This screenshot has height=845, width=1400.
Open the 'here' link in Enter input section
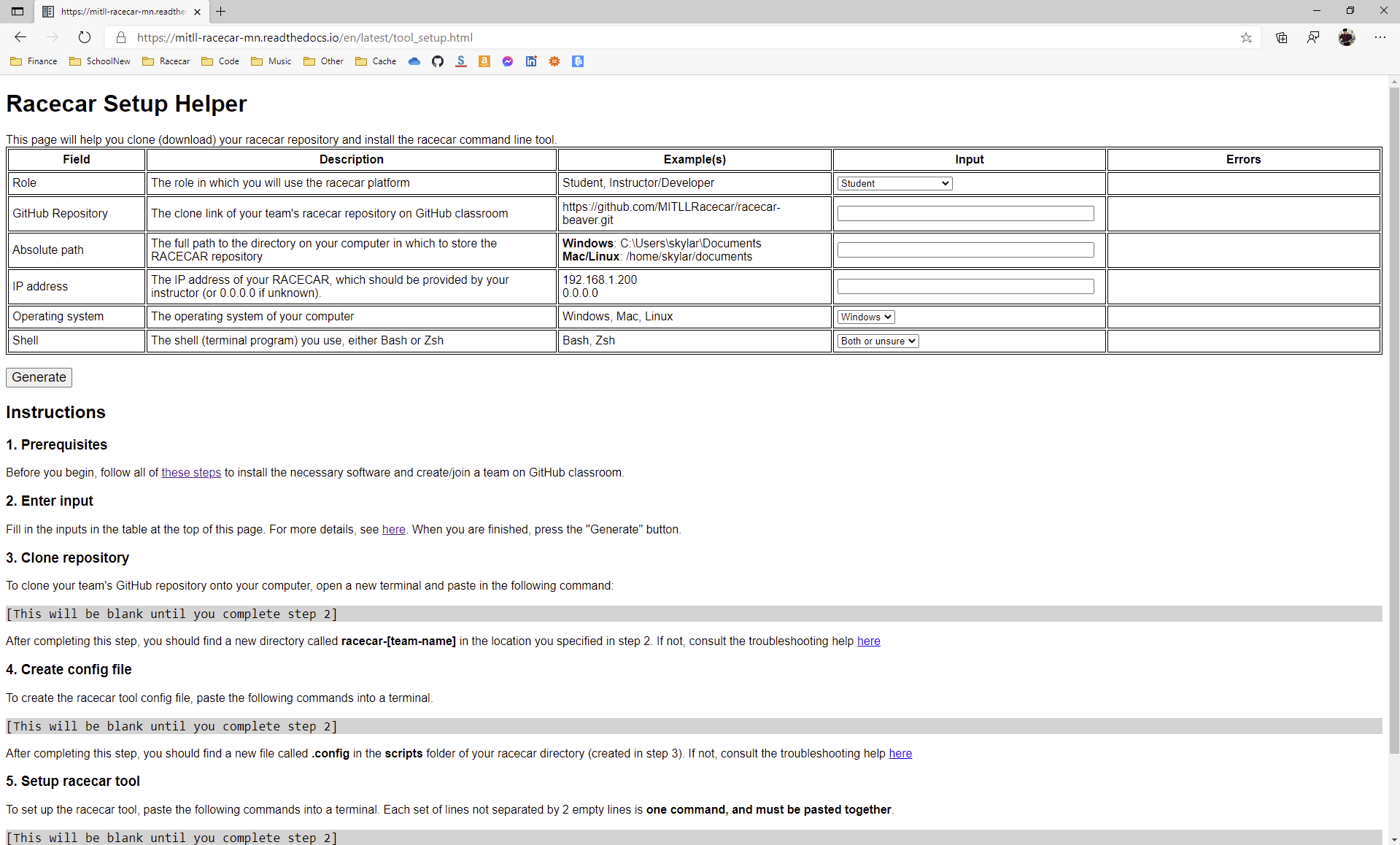point(393,529)
